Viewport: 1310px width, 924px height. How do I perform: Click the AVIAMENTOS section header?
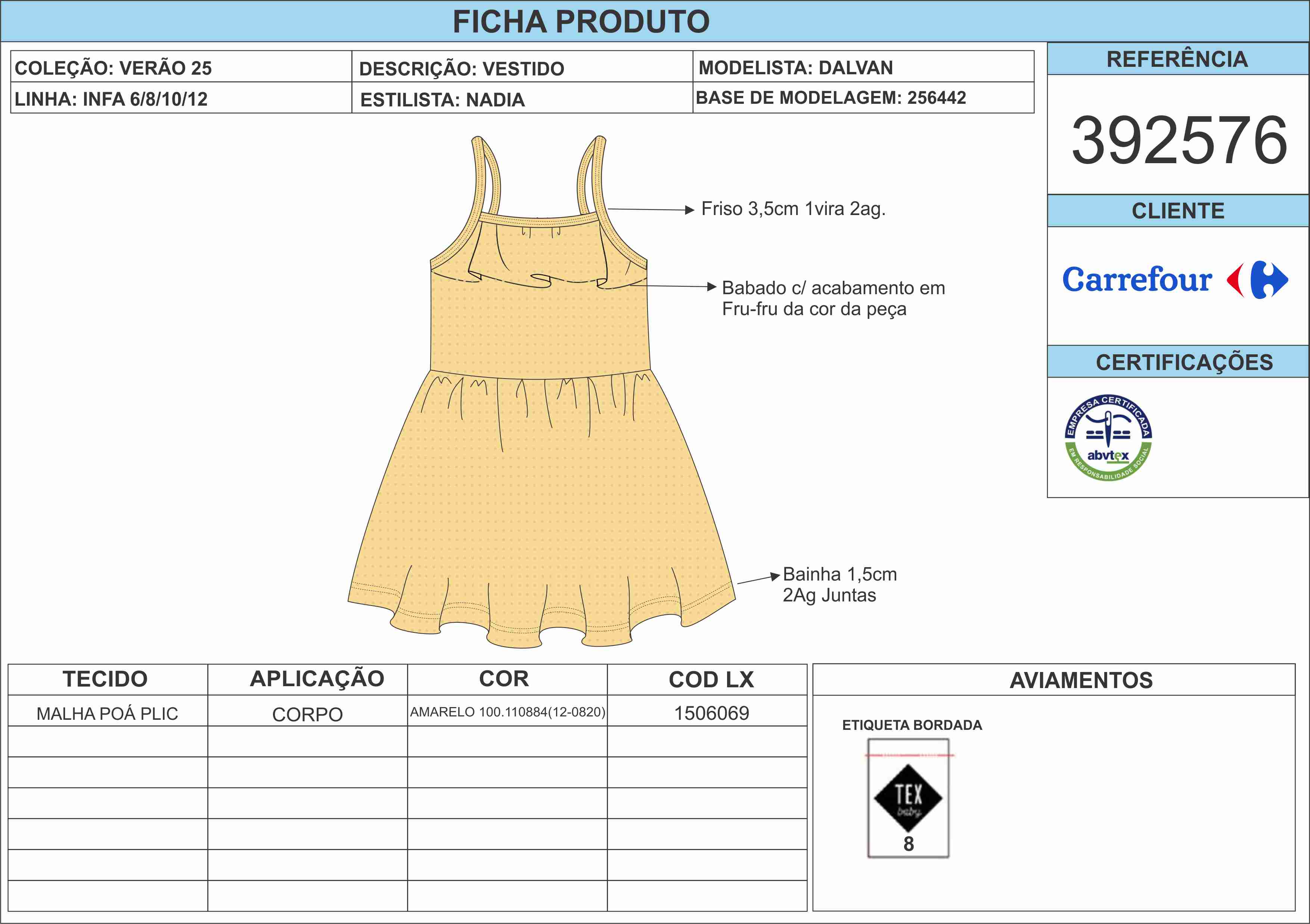pos(1081,681)
